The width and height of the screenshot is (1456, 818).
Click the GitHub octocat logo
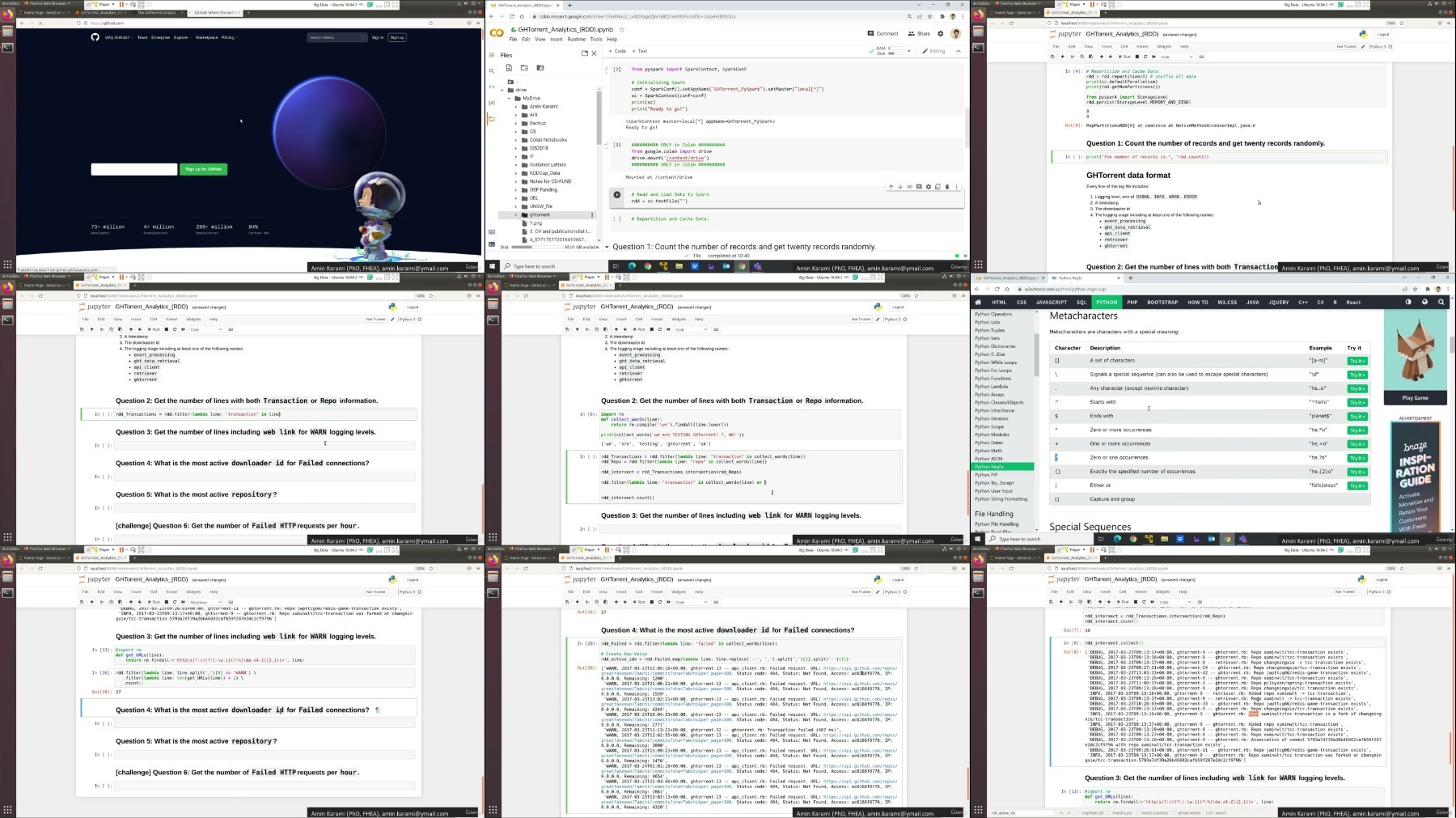(95, 37)
